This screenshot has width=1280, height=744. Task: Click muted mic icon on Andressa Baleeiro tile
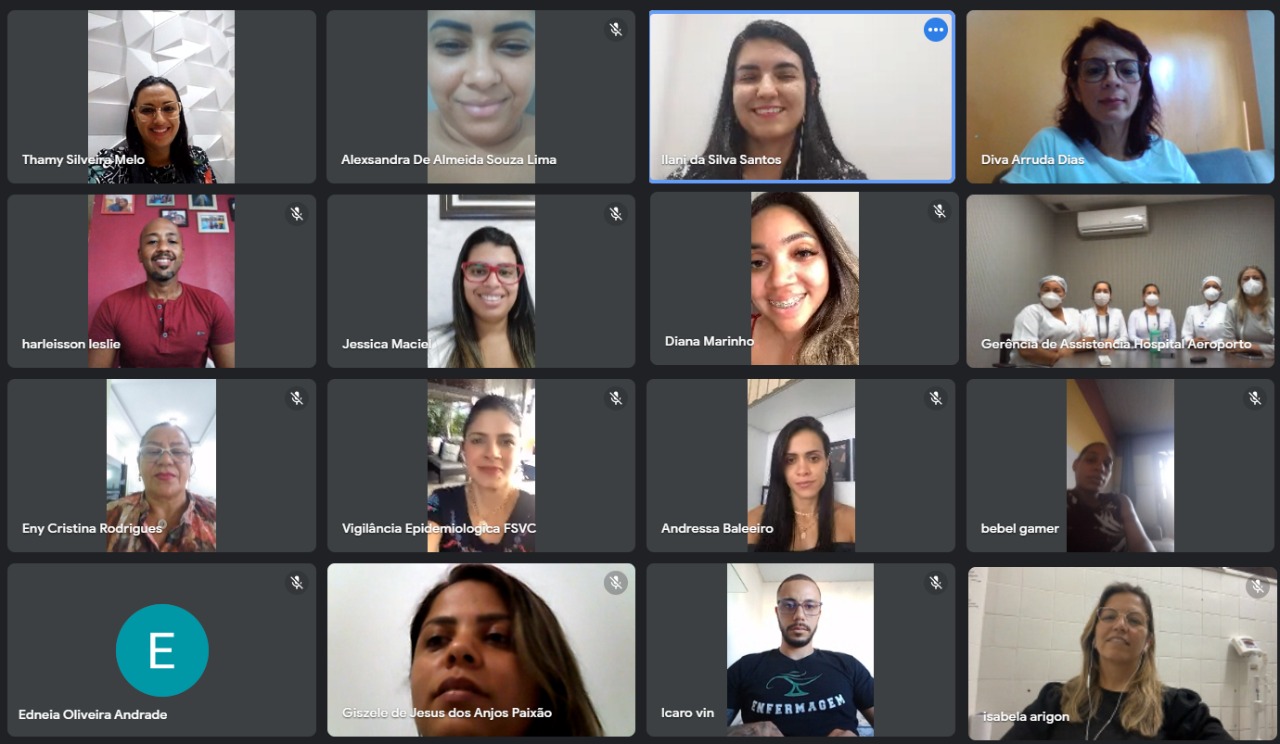pos(936,398)
